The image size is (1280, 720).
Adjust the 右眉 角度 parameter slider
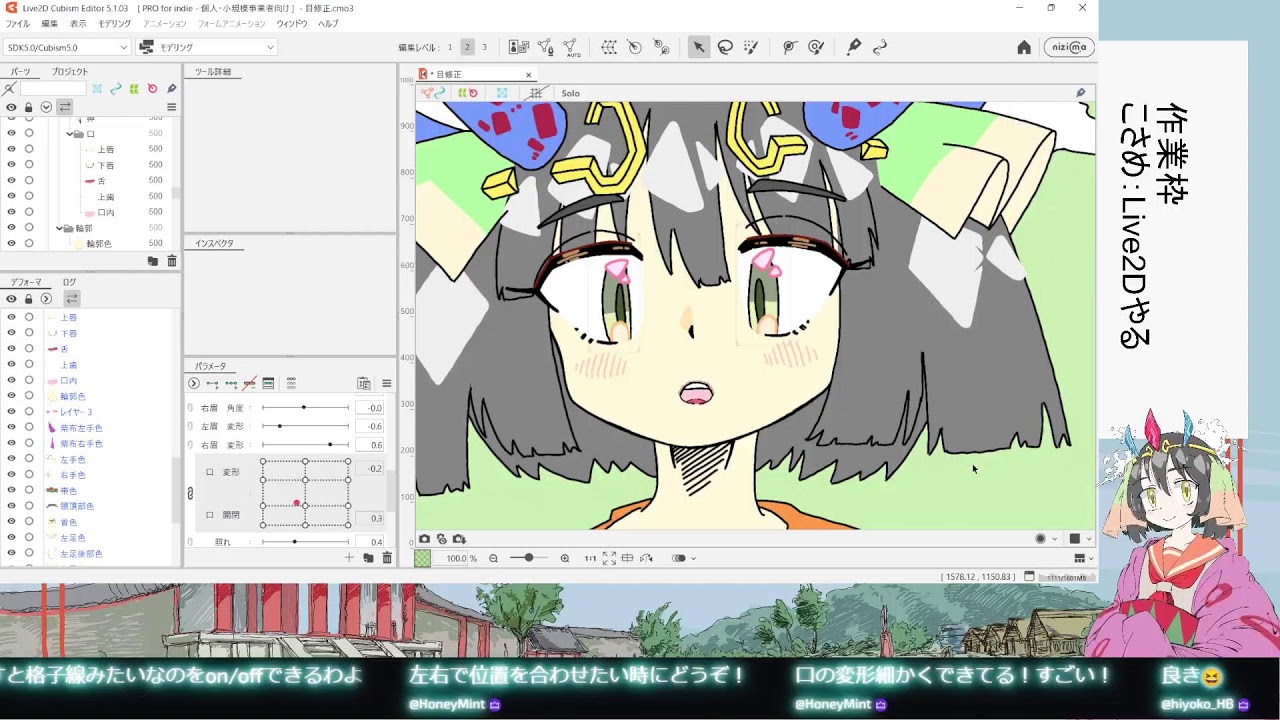click(305, 408)
